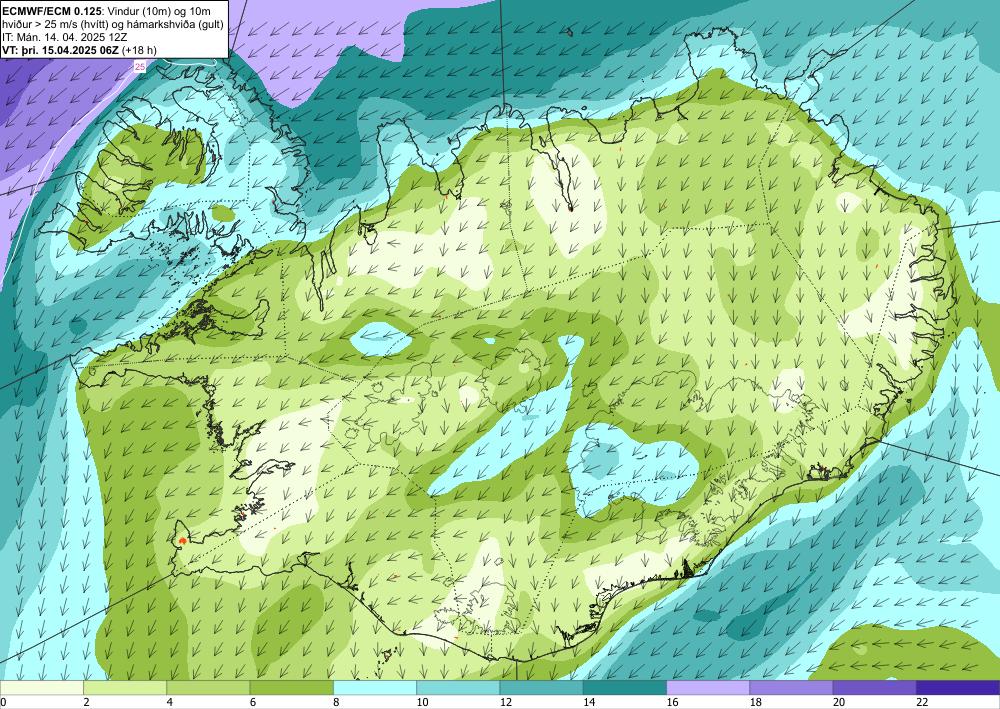Click the legend value '22'
1000x709 pixels.
tap(922, 702)
